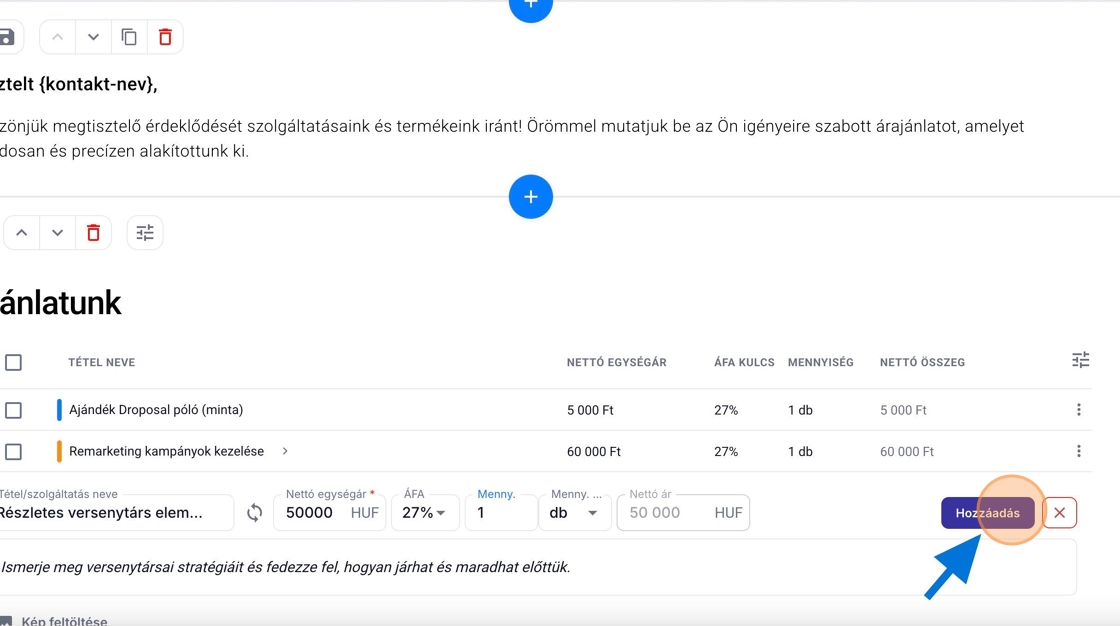Cancel new item with red X button

pos(1059,513)
